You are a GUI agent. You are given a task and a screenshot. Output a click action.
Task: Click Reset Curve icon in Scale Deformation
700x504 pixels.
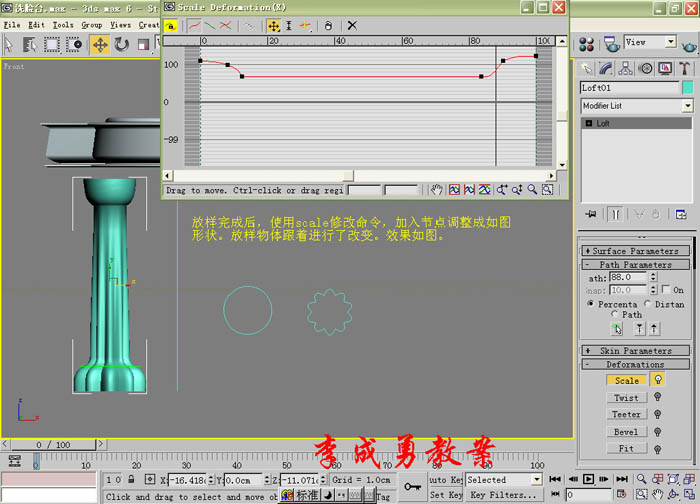coord(328,26)
